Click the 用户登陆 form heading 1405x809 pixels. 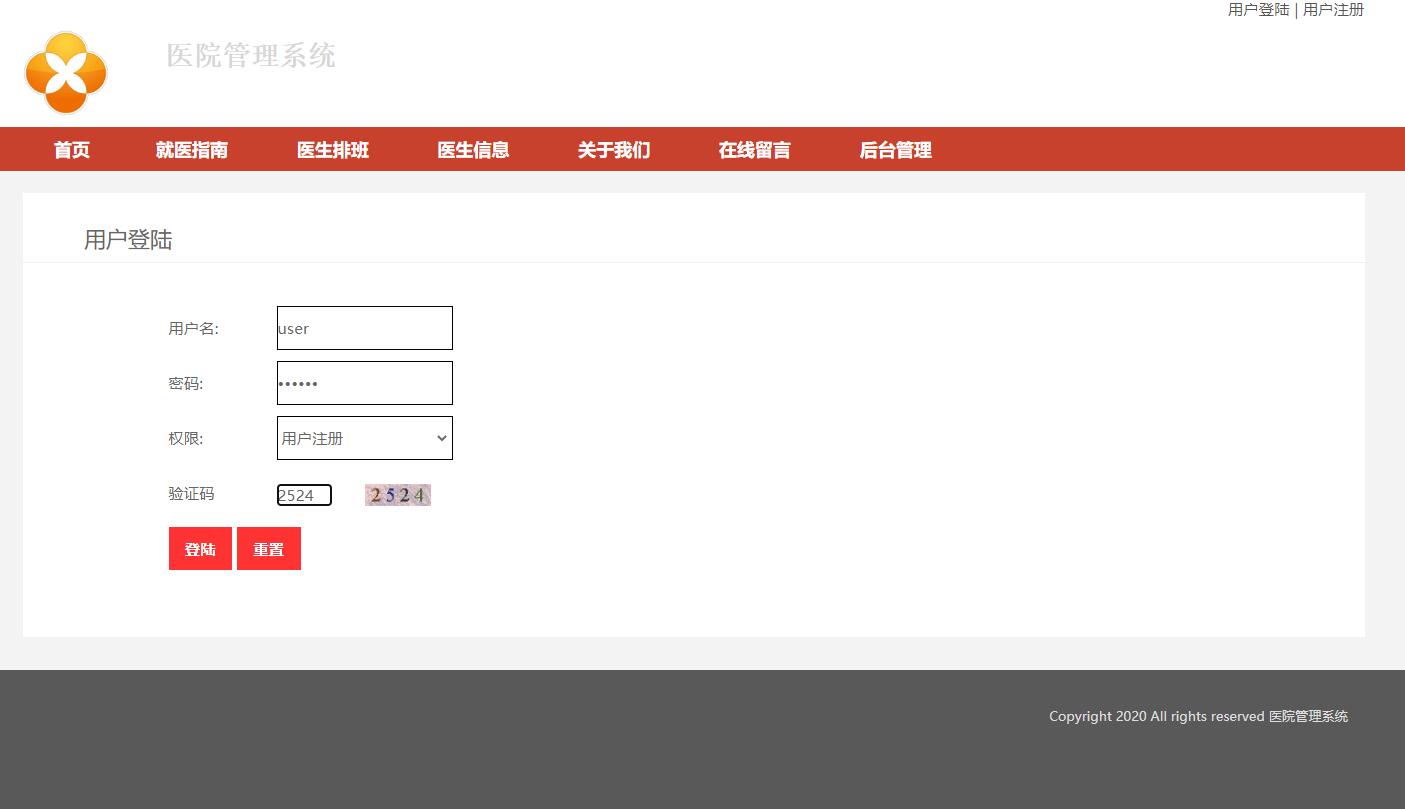tap(127, 240)
